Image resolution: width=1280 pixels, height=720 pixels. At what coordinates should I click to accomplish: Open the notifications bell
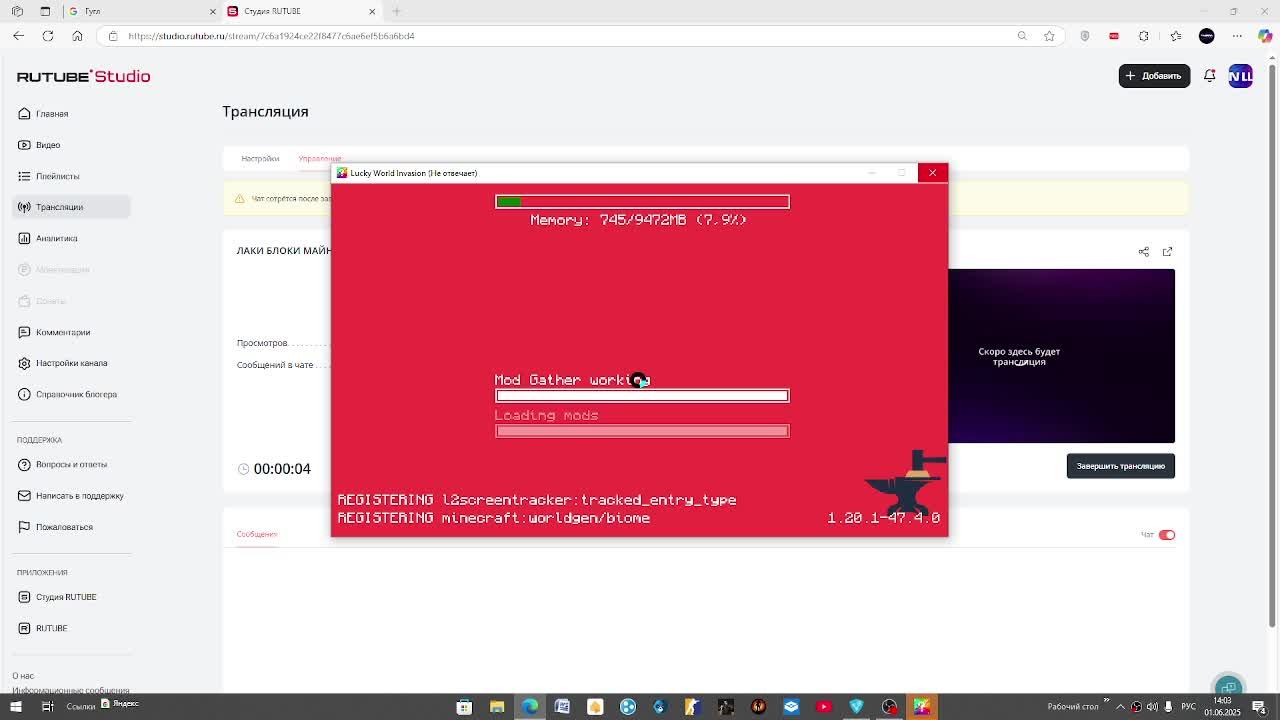pyautogui.click(x=1210, y=76)
